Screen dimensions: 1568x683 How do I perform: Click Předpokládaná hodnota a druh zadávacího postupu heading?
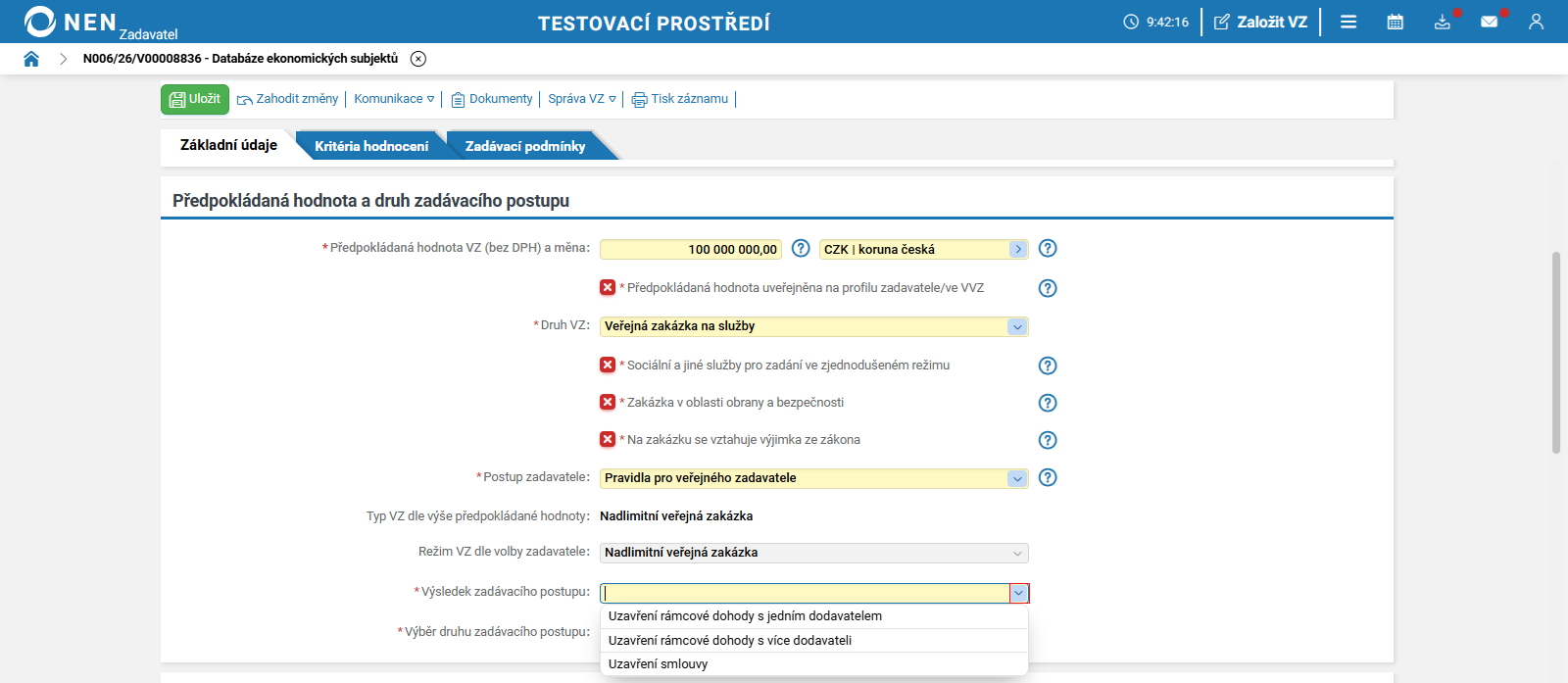[x=370, y=201]
